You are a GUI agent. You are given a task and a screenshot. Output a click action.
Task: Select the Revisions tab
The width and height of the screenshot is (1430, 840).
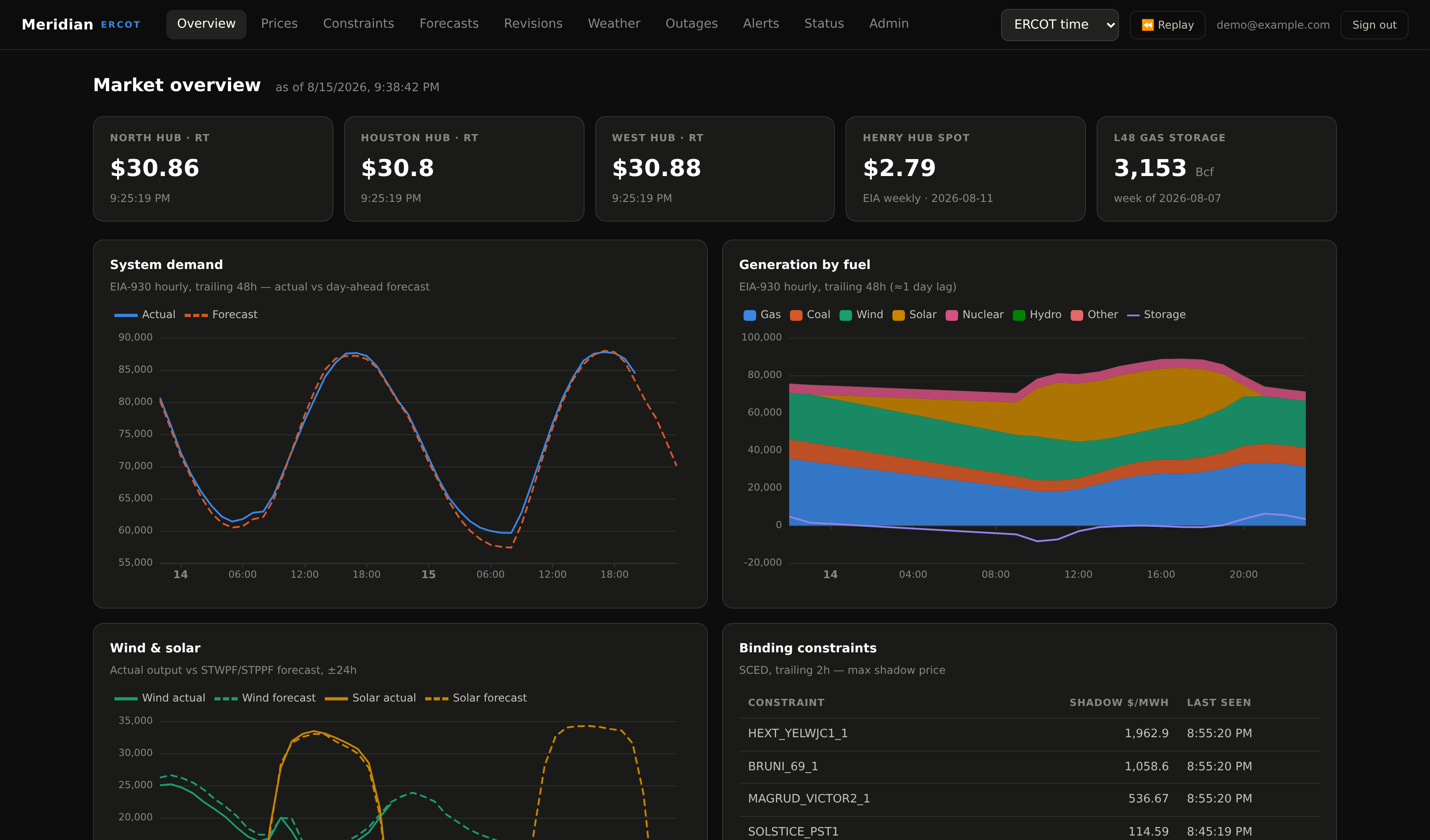(x=533, y=24)
